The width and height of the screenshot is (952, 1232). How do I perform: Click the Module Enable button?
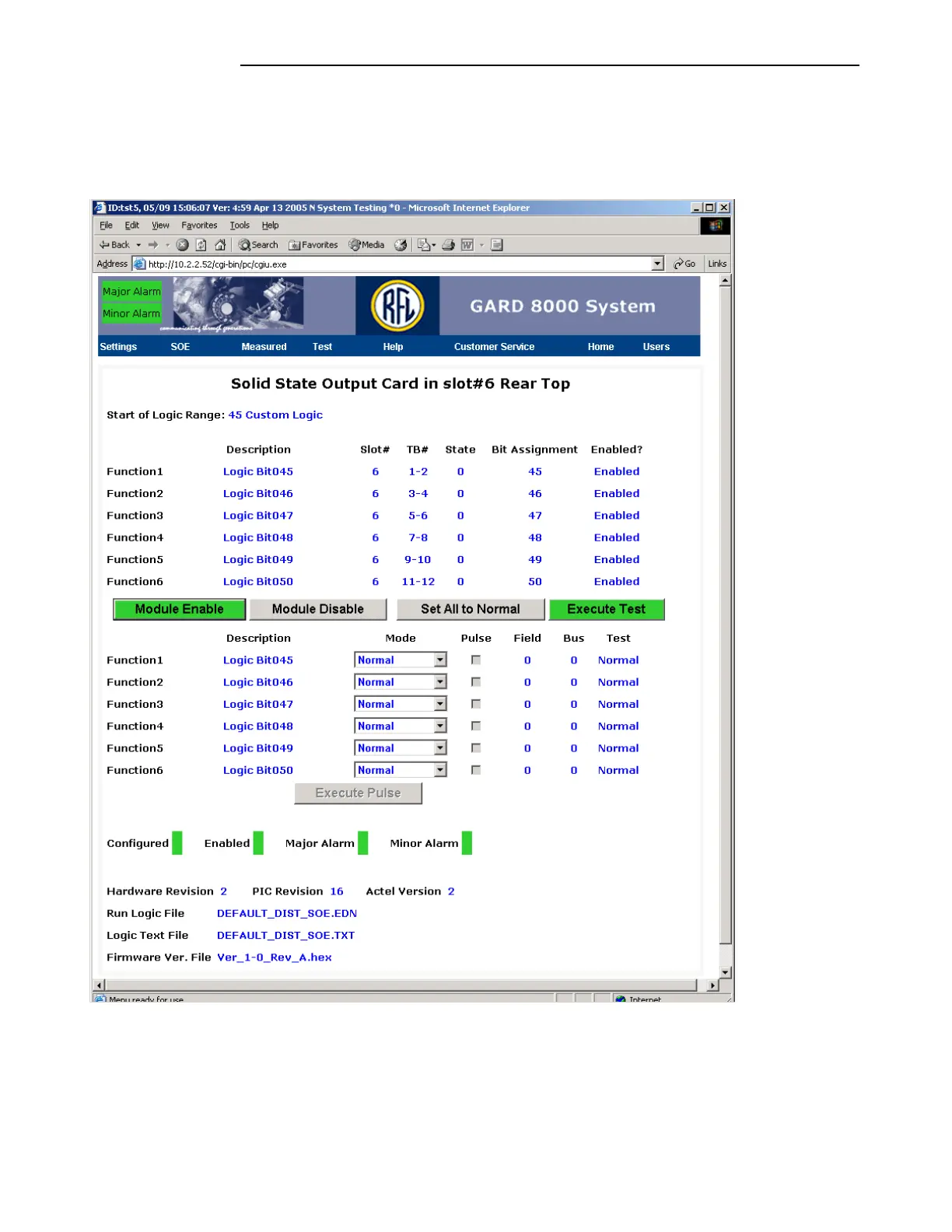[180, 610]
